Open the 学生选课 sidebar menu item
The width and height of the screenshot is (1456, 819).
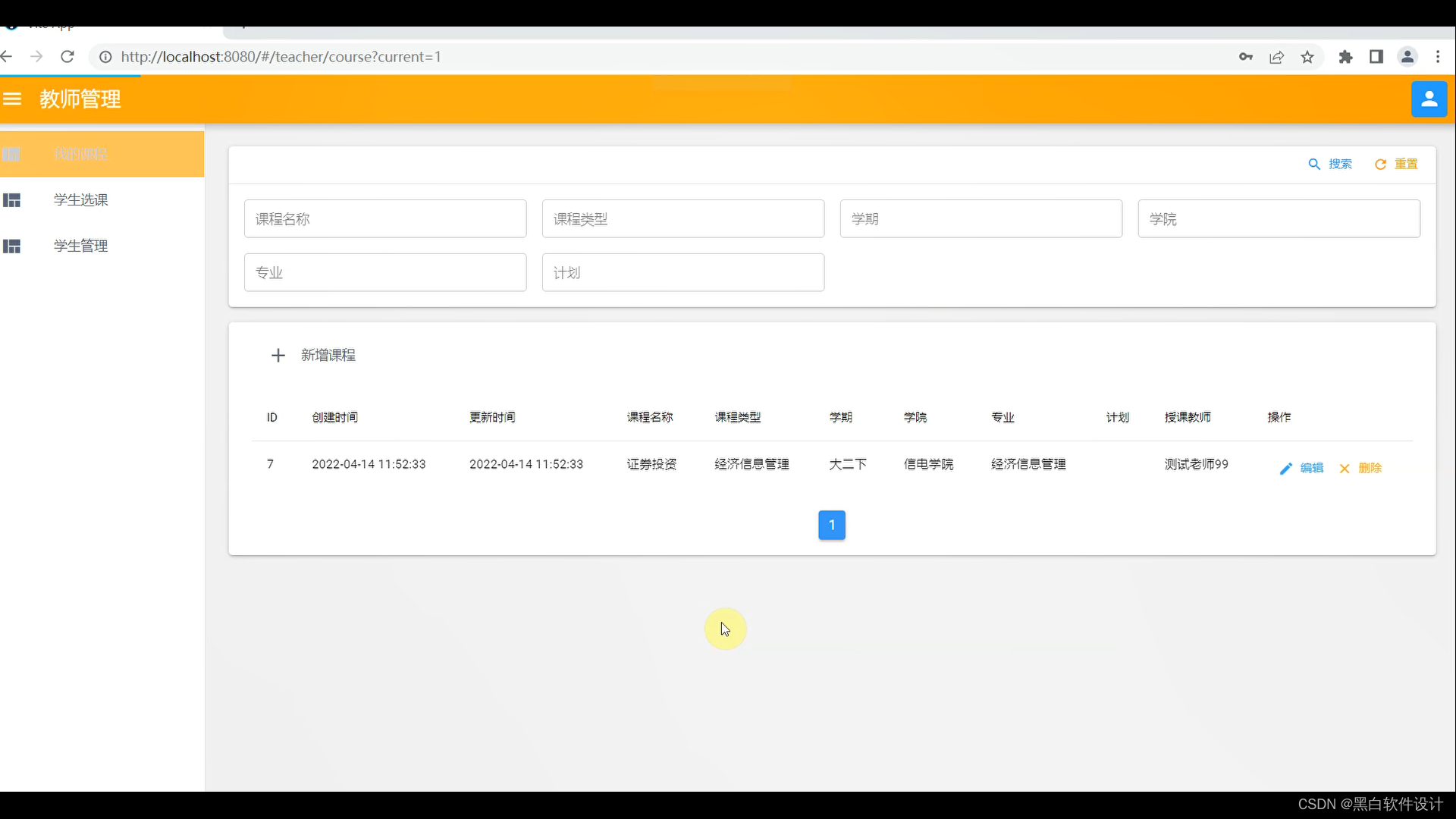click(80, 200)
